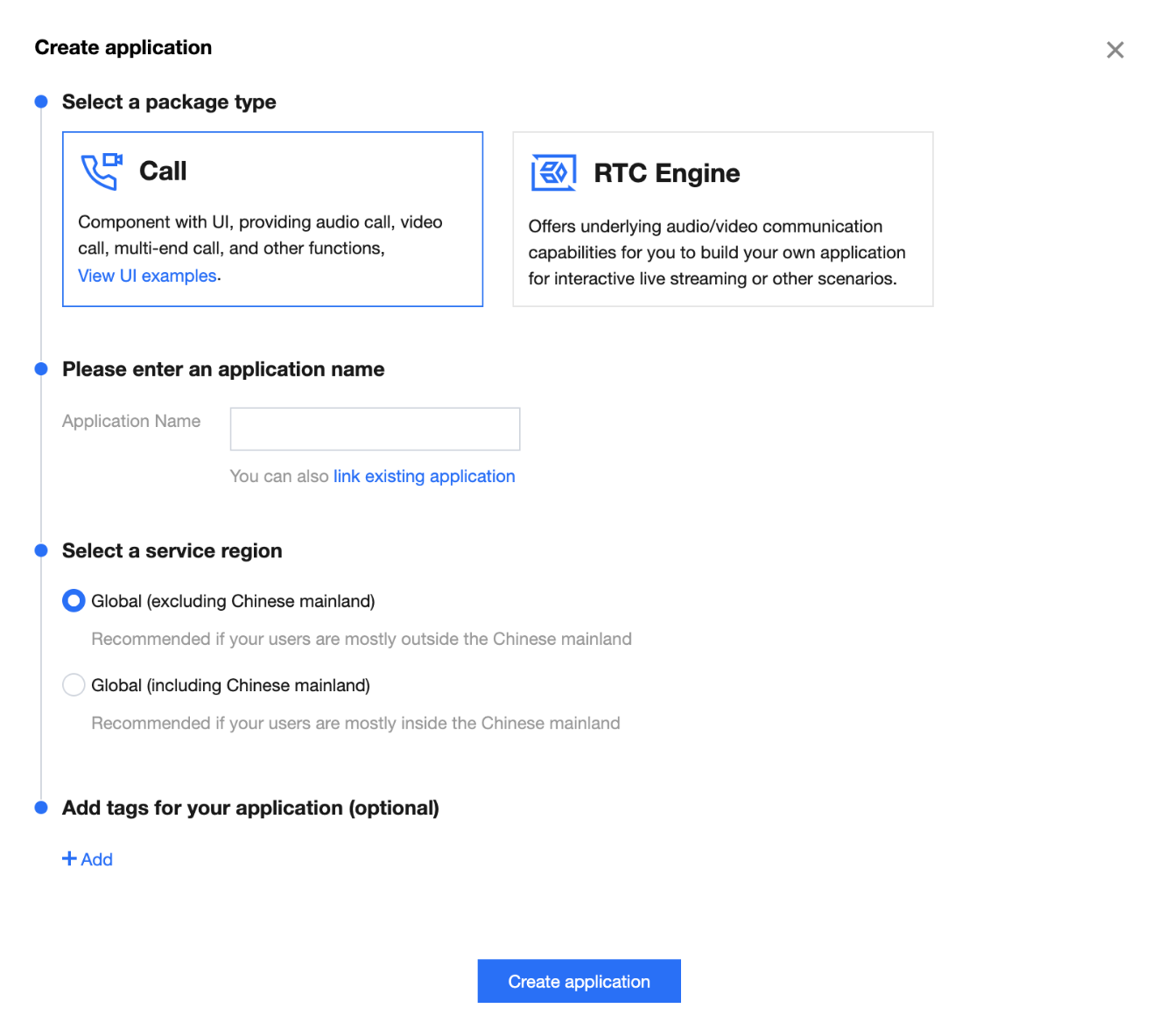
Task: Select Global (including Chinese mainland) radio
Action: (x=74, y=685)
